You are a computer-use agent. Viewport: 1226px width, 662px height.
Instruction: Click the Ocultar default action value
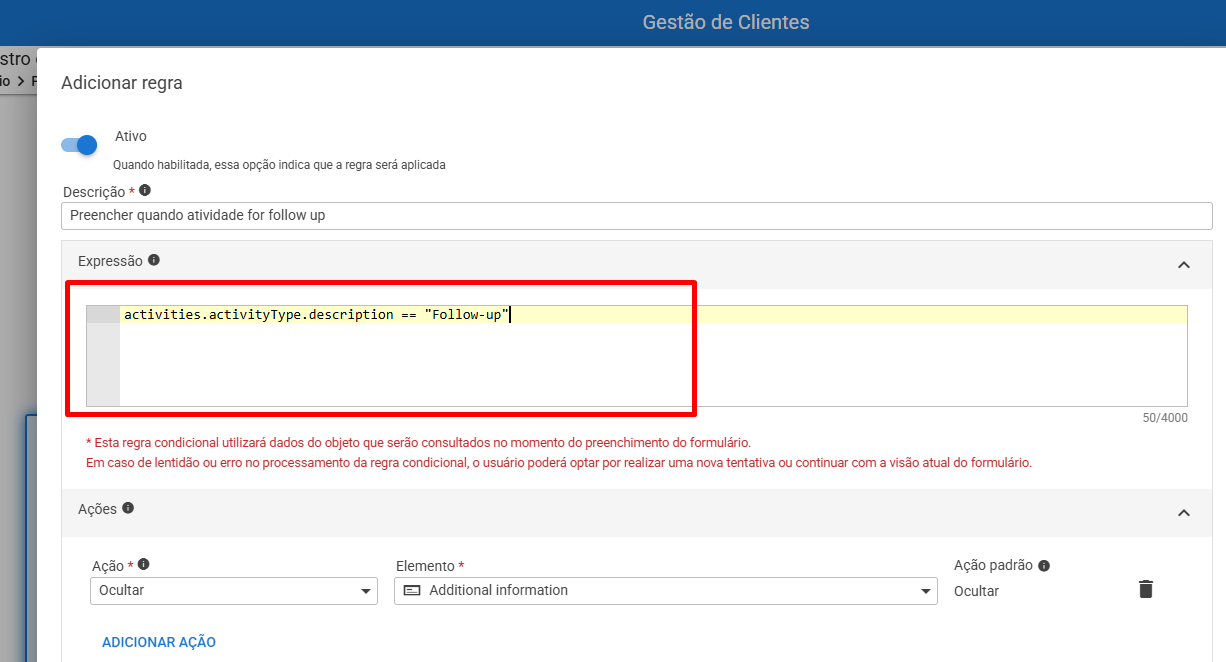[976, 591]
